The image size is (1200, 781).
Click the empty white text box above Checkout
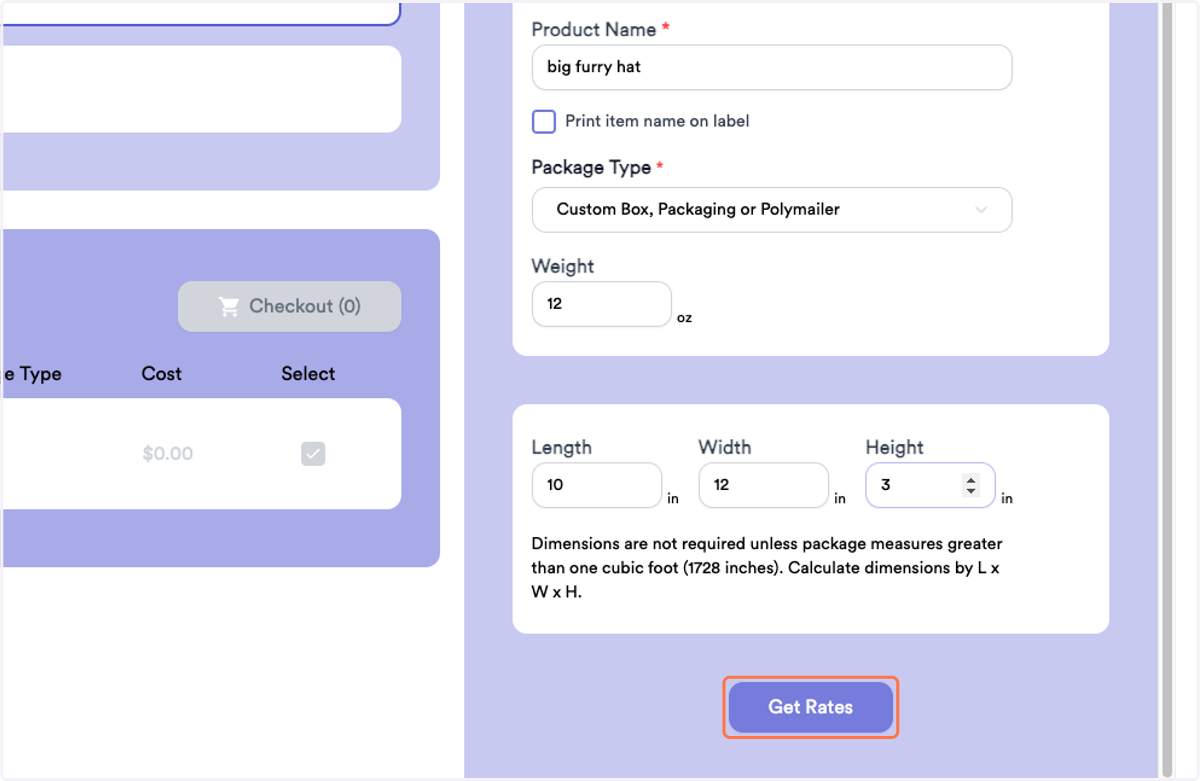[201, 89]
